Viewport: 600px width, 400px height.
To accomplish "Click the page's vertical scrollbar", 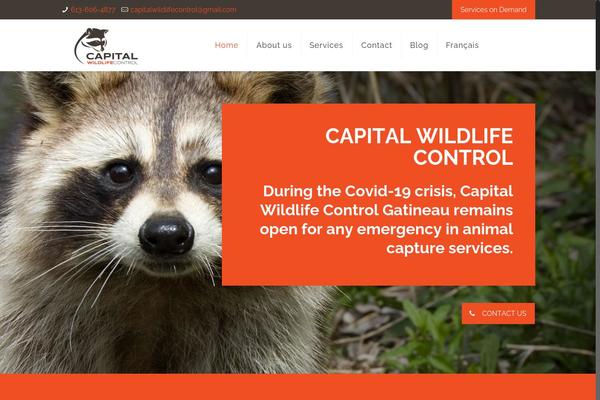I will tap(598, 200).
